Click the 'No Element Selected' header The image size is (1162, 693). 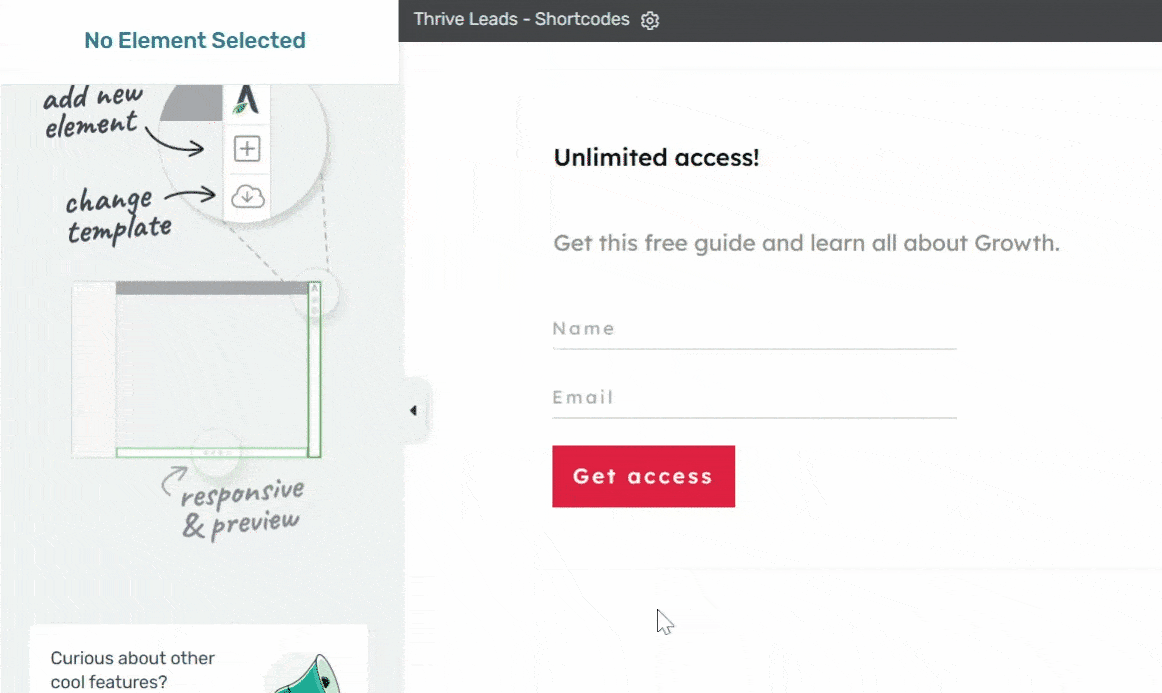[195, 41]
